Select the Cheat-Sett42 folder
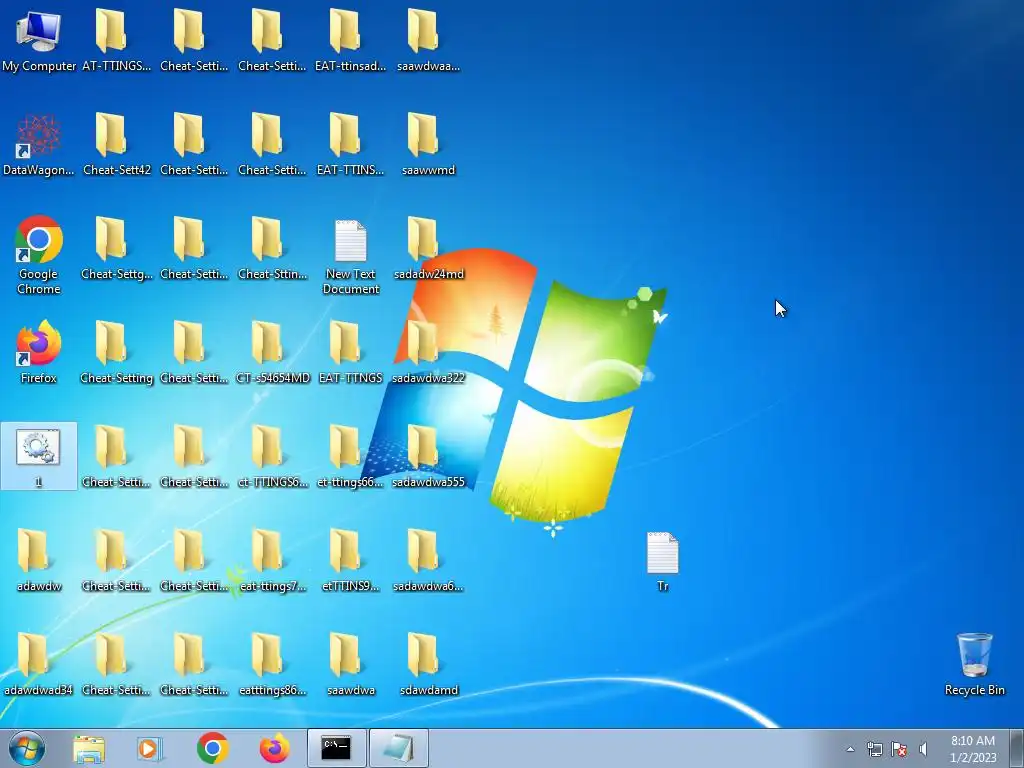Viewport: 1024px width, 768px height. tap(116, 144)
